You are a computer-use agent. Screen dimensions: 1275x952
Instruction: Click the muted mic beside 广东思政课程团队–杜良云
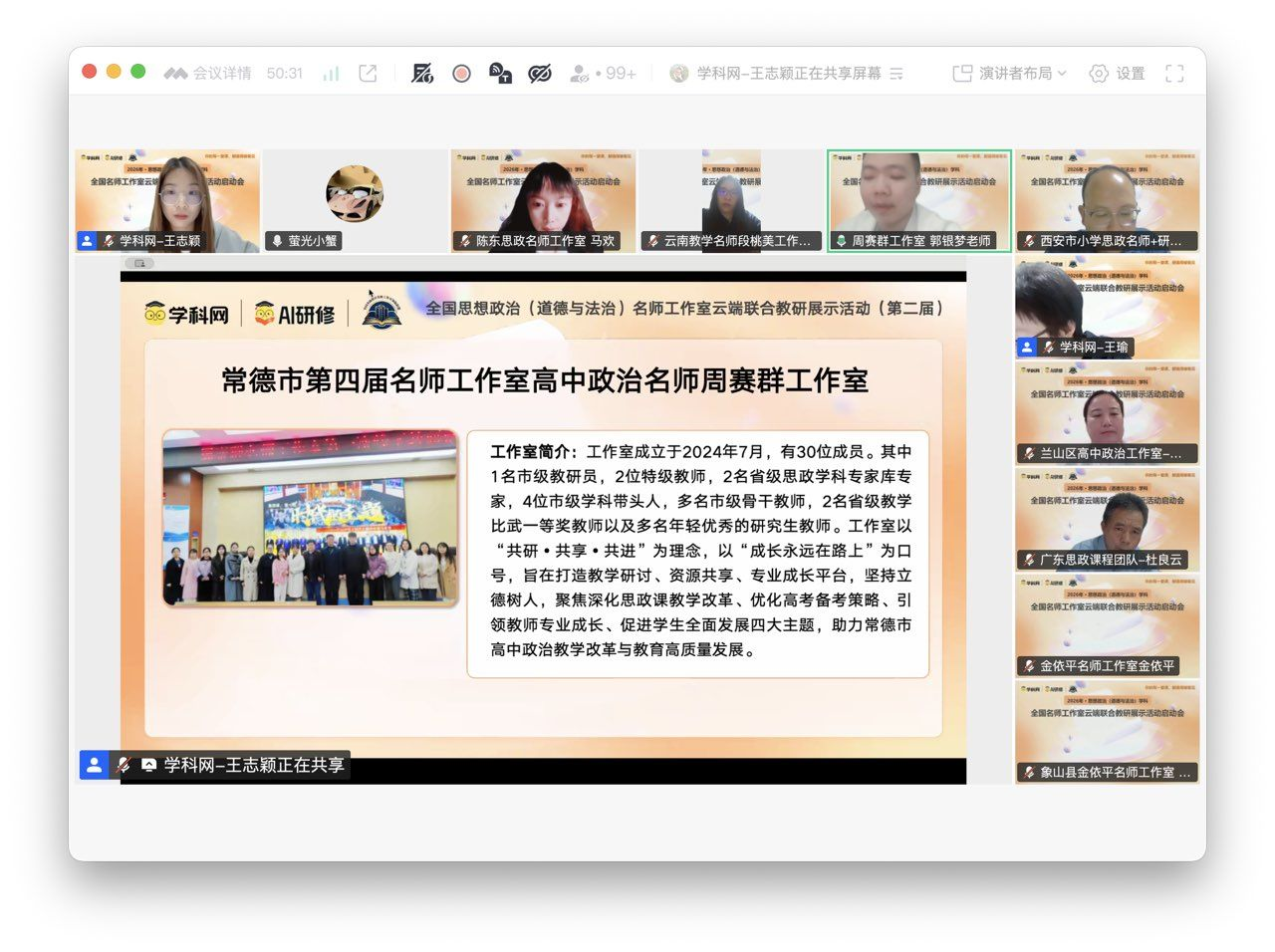pyautogui.click(x=1029, y=560)
